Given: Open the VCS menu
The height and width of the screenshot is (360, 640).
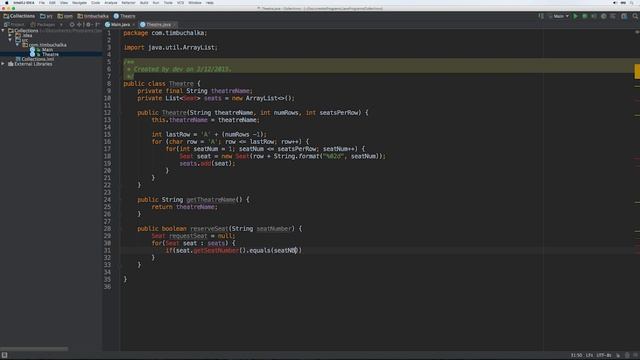Looking at the screenshot, I should point(180,2).
